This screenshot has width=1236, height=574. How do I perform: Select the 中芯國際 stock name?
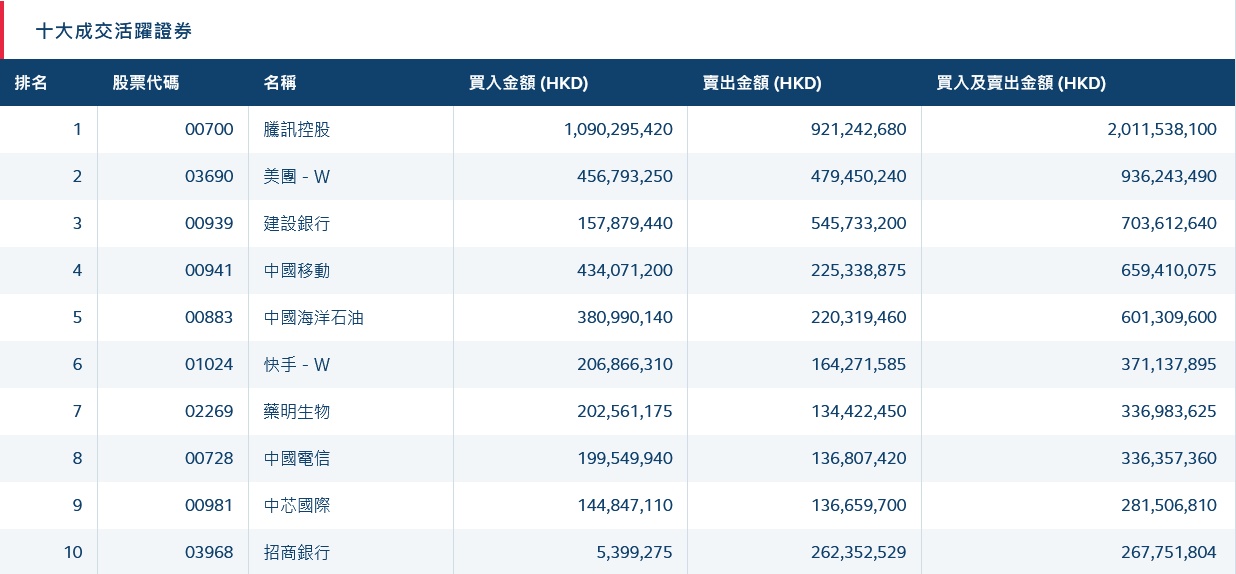click(297, 505)
